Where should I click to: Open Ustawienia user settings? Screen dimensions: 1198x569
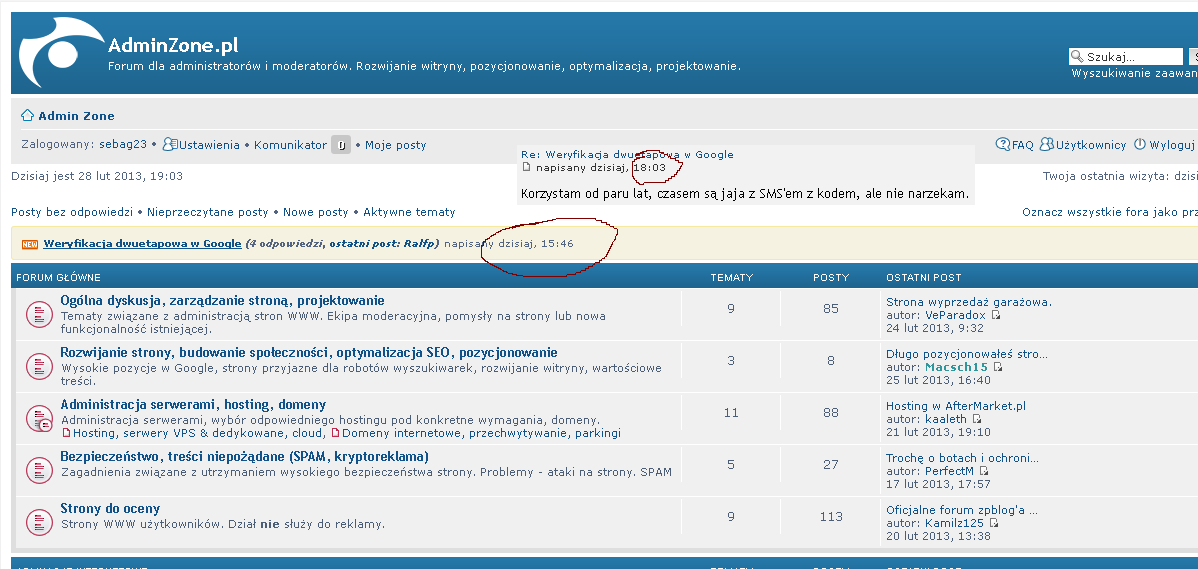click(x=208, y=145)
